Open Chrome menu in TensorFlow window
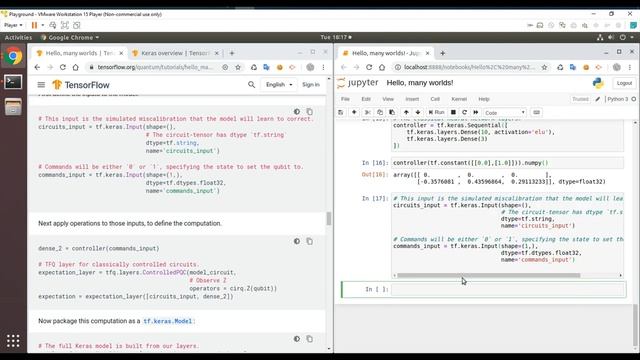 [323, 67]
